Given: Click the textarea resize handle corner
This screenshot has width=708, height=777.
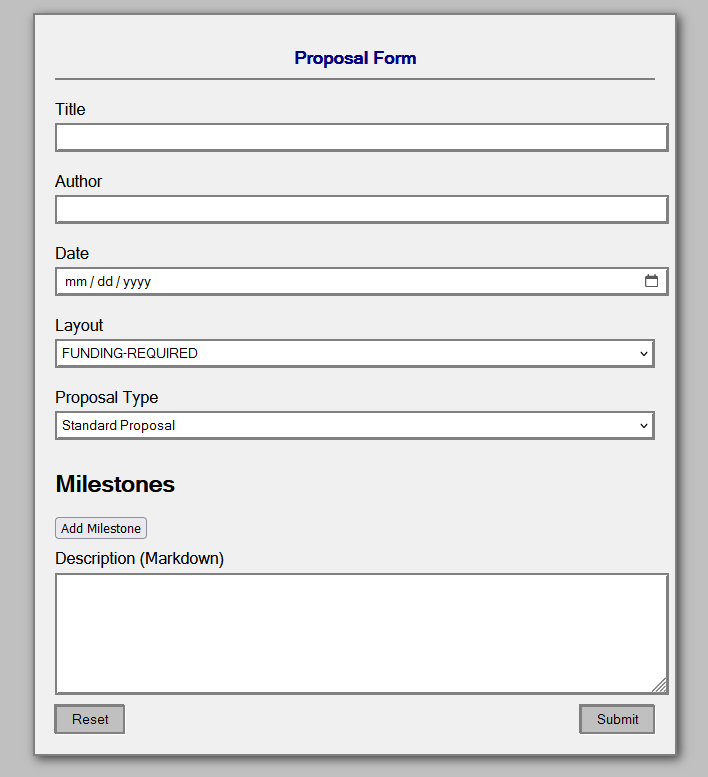Looking at the screenshot, I should pyautogui.click(x=659, y=685).
